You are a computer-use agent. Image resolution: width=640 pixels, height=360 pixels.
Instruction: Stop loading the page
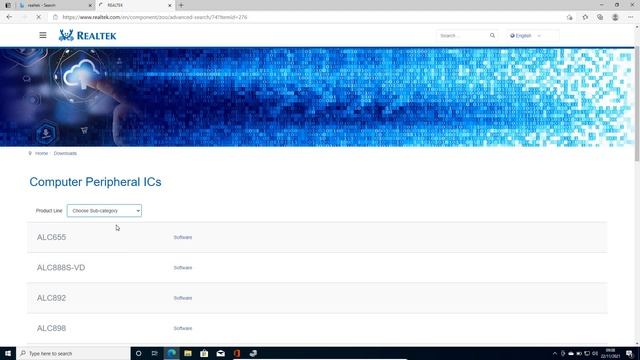point(38,17)
